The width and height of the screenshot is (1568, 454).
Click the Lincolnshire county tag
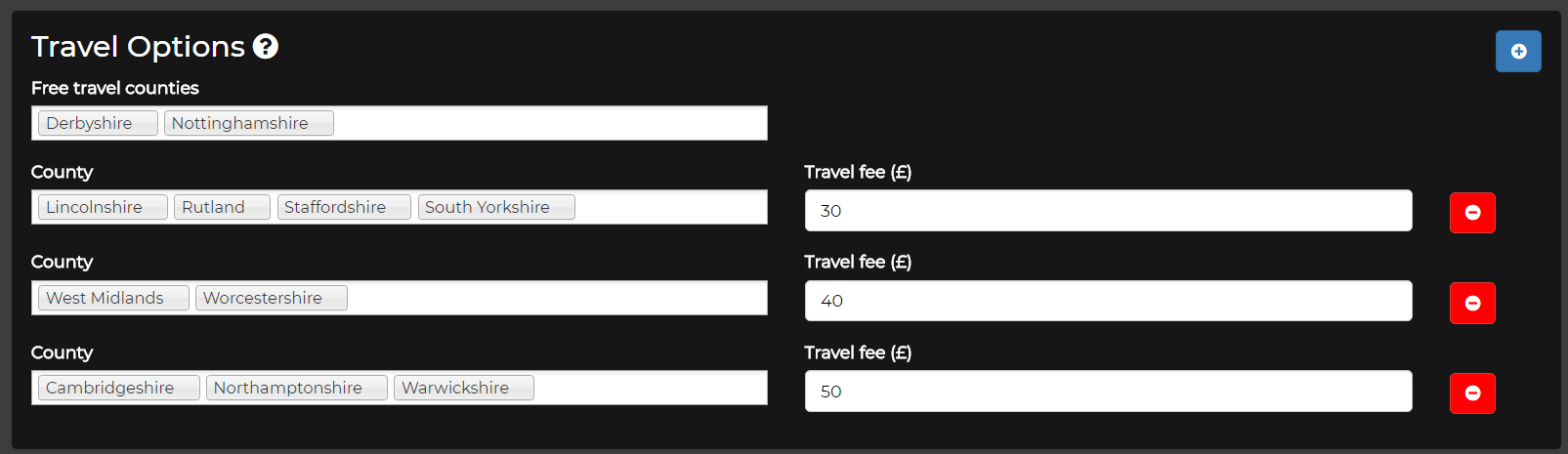pos(103,207)
